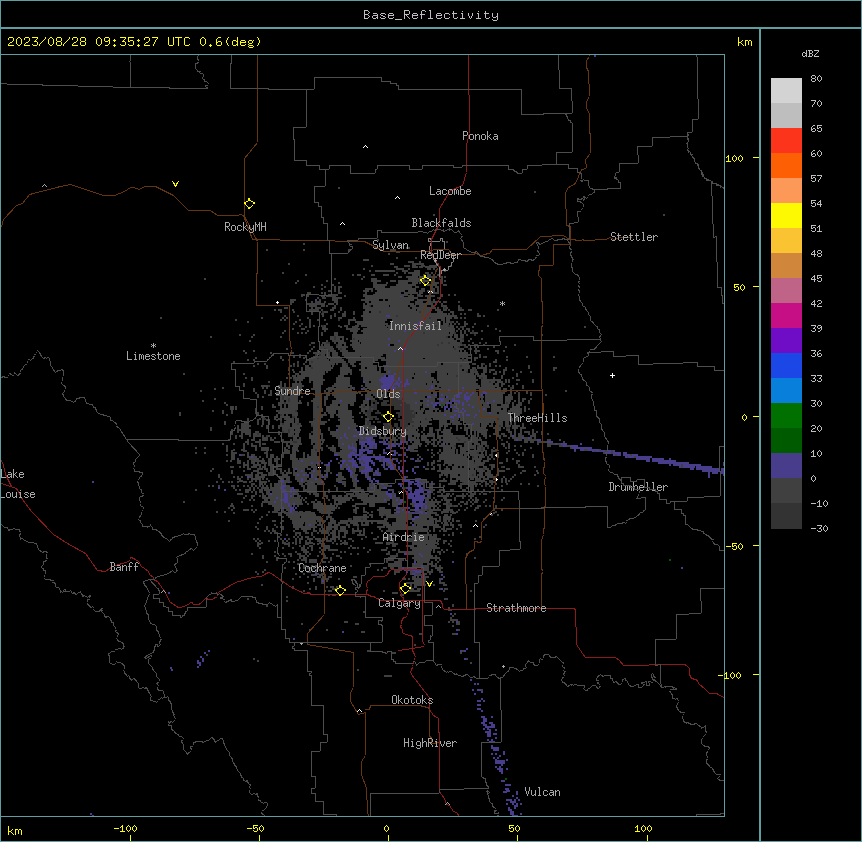Click the Innisfail city label
The height and width of the screenshot is (842, 862).
click(415, 326)
